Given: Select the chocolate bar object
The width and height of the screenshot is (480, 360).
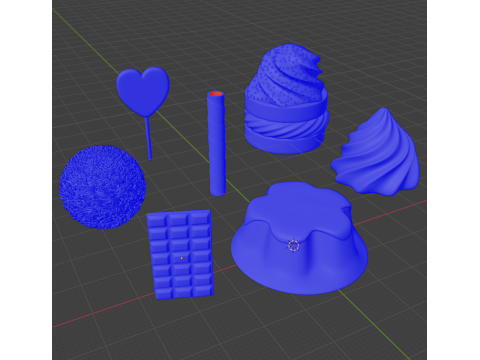Looking at the screenshot, I should point(180,254).
